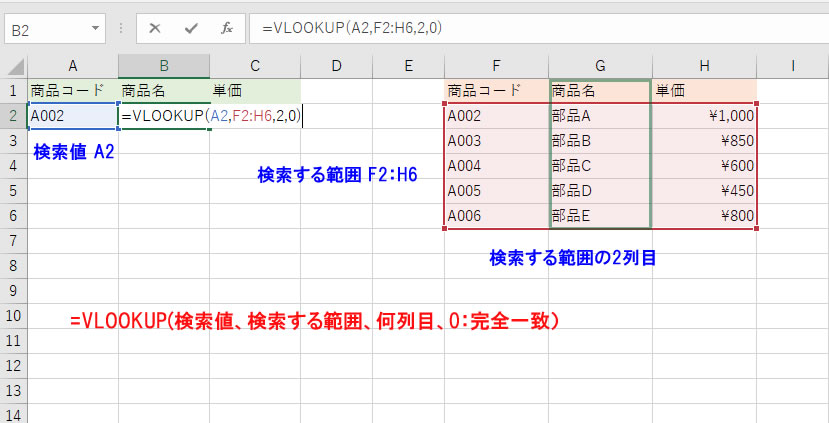Image resolution: width=829 pixels, height=423 pixels.
Task: Click cell C1 単価
Action: pos(255,90)
